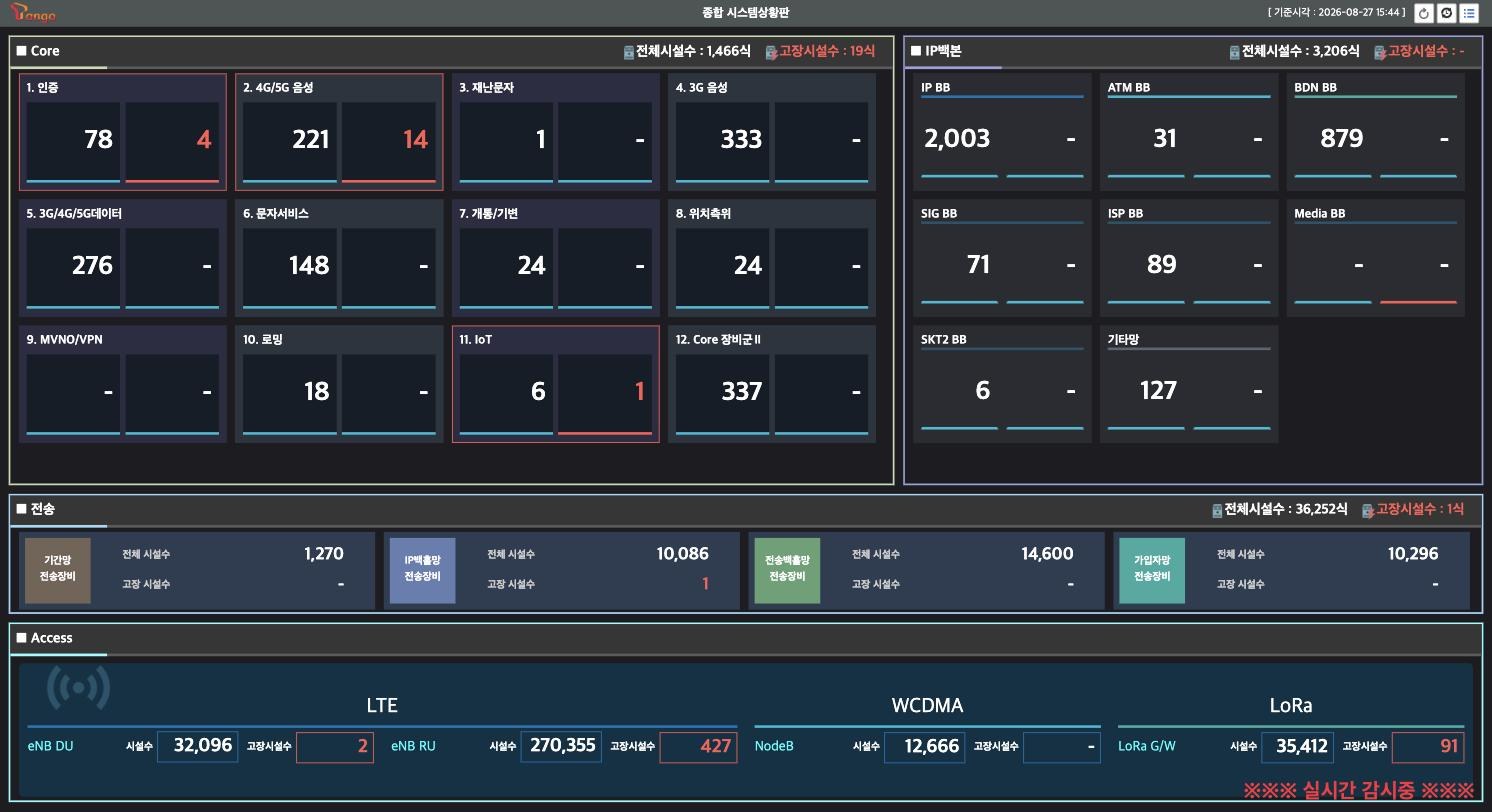Click IP백홀망 fault count 1

(x=705, y=584)
